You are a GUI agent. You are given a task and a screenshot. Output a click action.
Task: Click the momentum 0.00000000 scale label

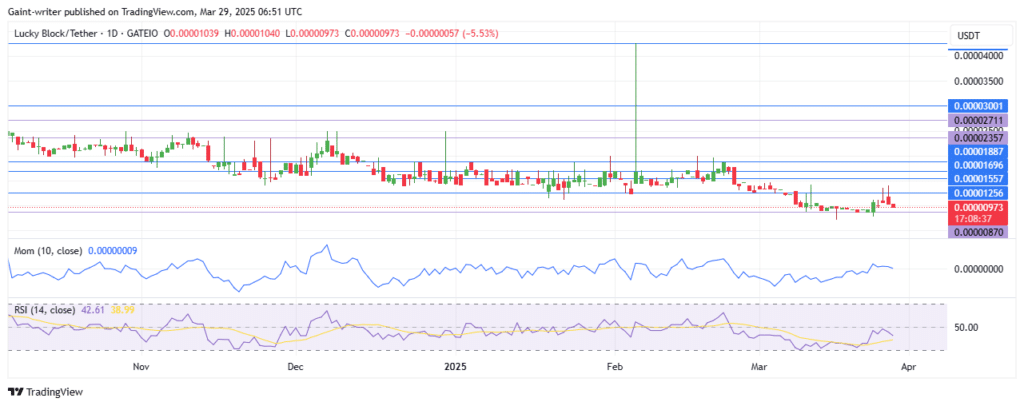[979, 268]
